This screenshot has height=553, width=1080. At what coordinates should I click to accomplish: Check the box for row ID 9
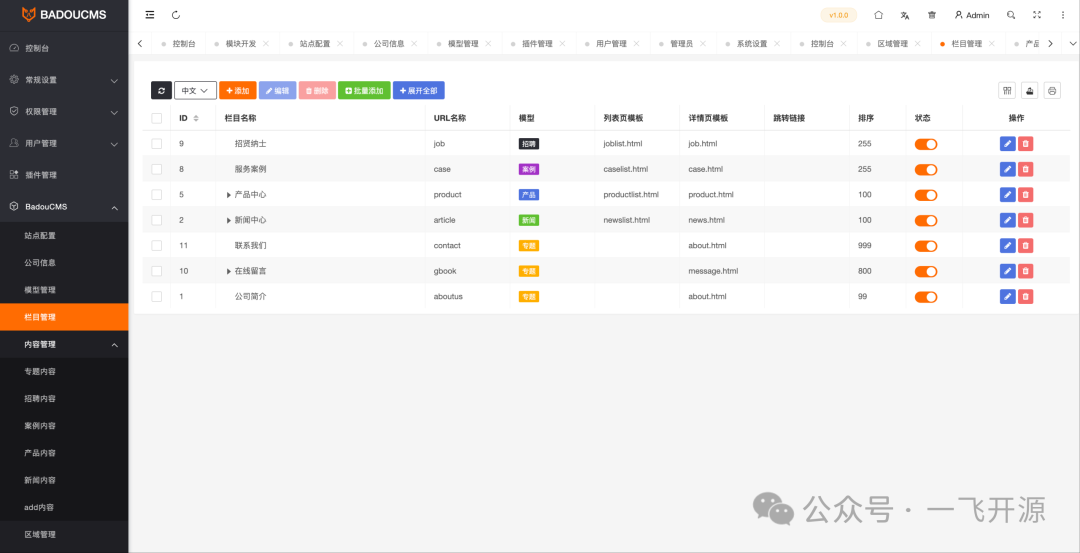click(156, 144)
